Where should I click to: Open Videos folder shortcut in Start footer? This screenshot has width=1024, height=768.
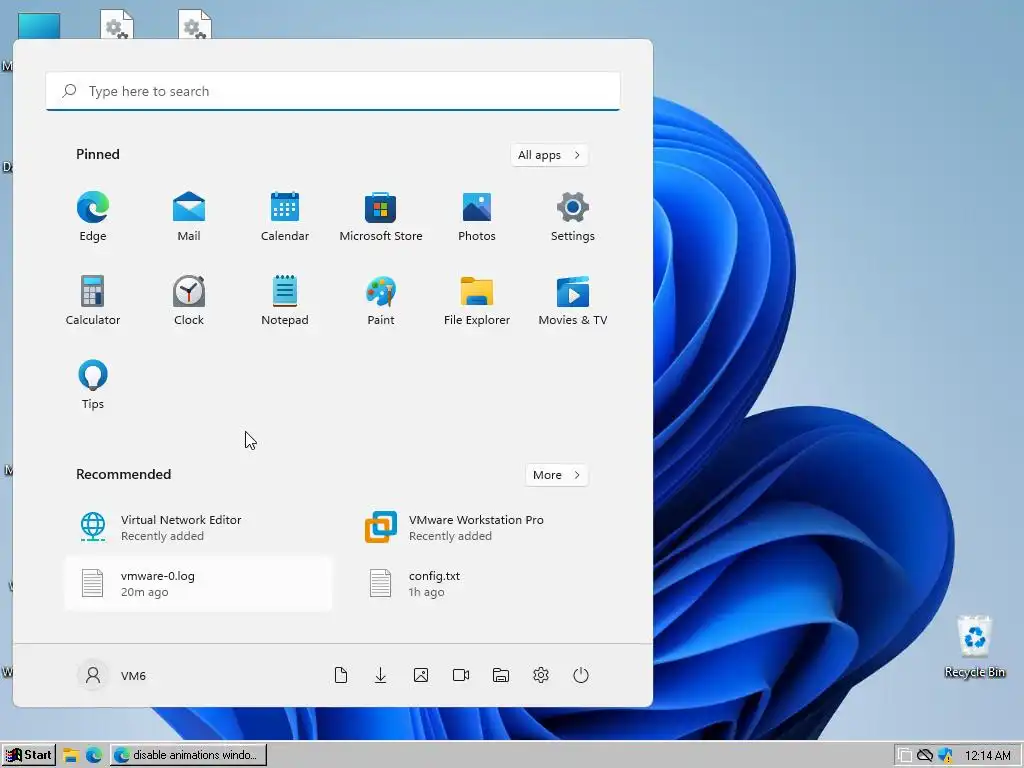pyautogui.click(x=461, y=675)
